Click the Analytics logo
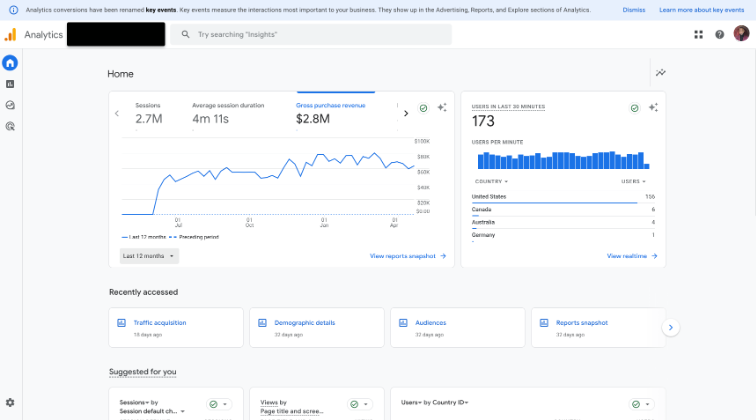 11,35
